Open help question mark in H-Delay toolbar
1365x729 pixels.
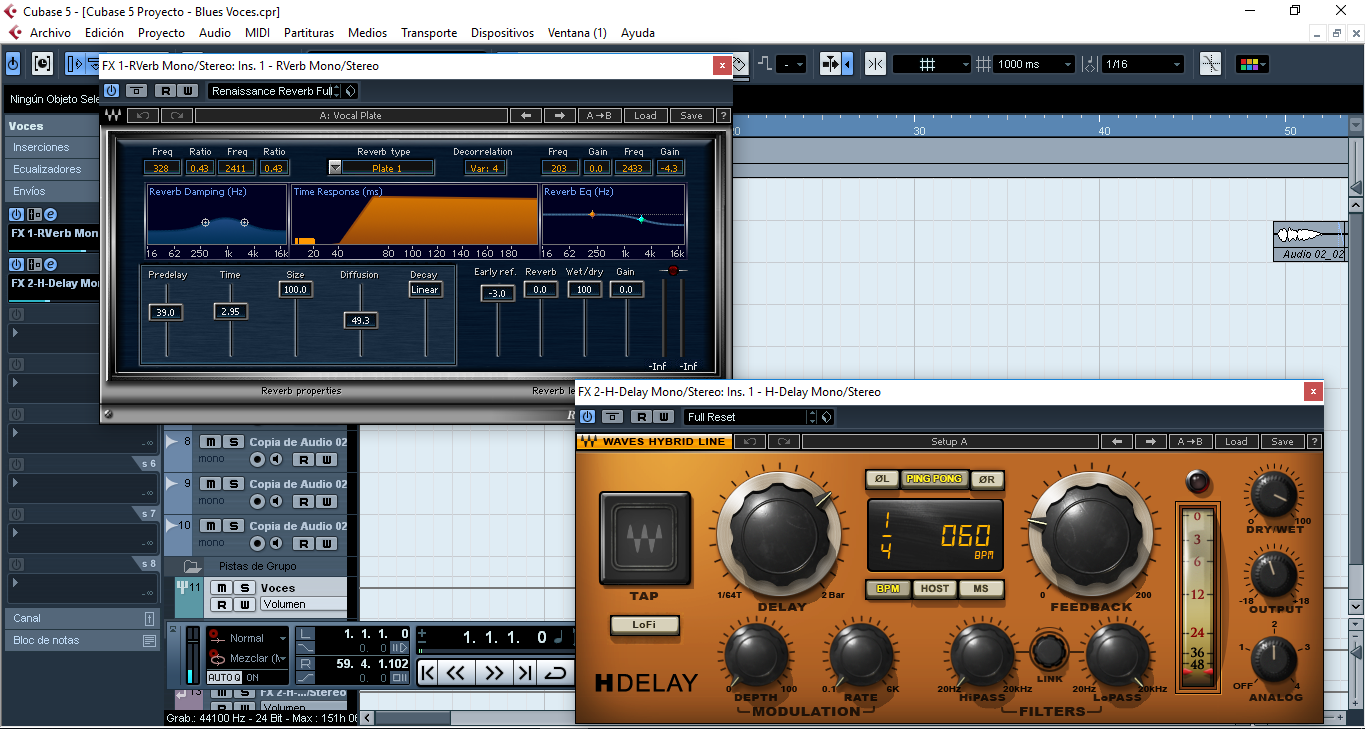click(x=1314, y=442)
